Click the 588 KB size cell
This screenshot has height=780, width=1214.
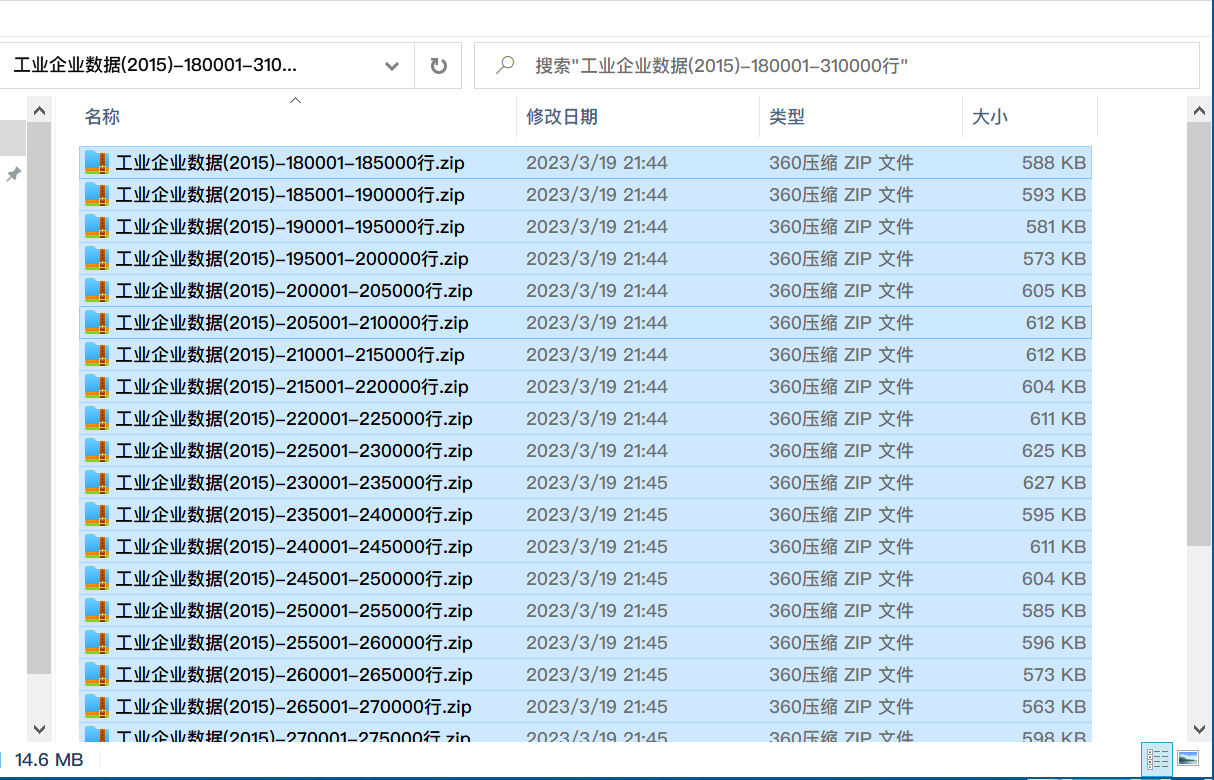click(x=1054, y=163)
